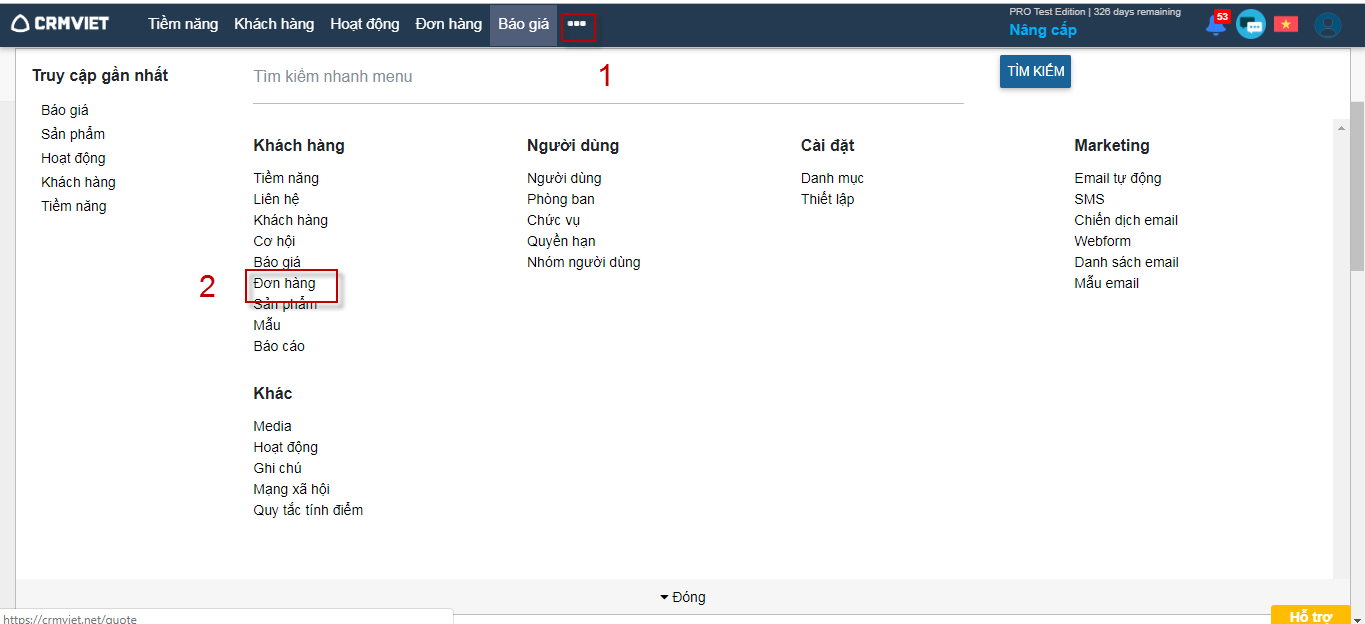
Task: Open Đơn hàng under Khách hàng section
Action: [285, 283]
